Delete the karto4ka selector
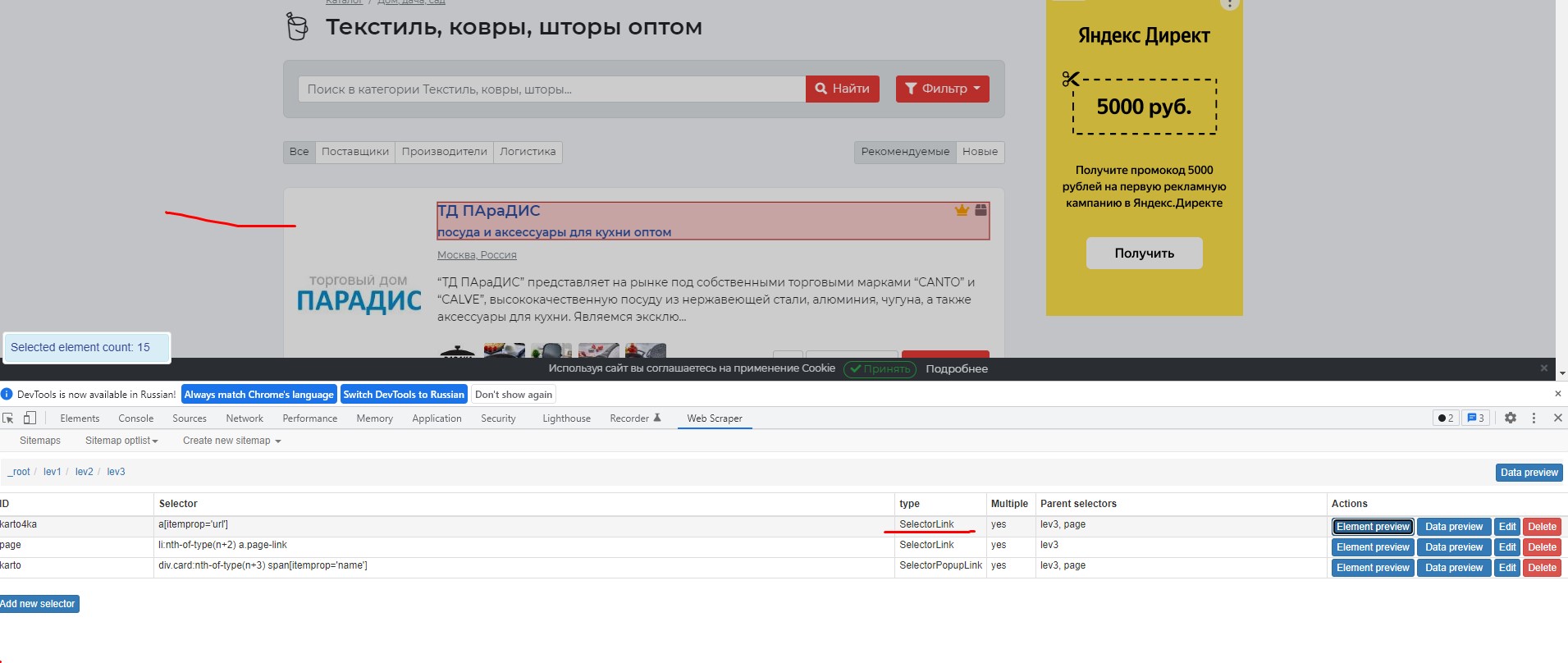This screenshot has width=1568, height=663. click(x=1542, y=527)
